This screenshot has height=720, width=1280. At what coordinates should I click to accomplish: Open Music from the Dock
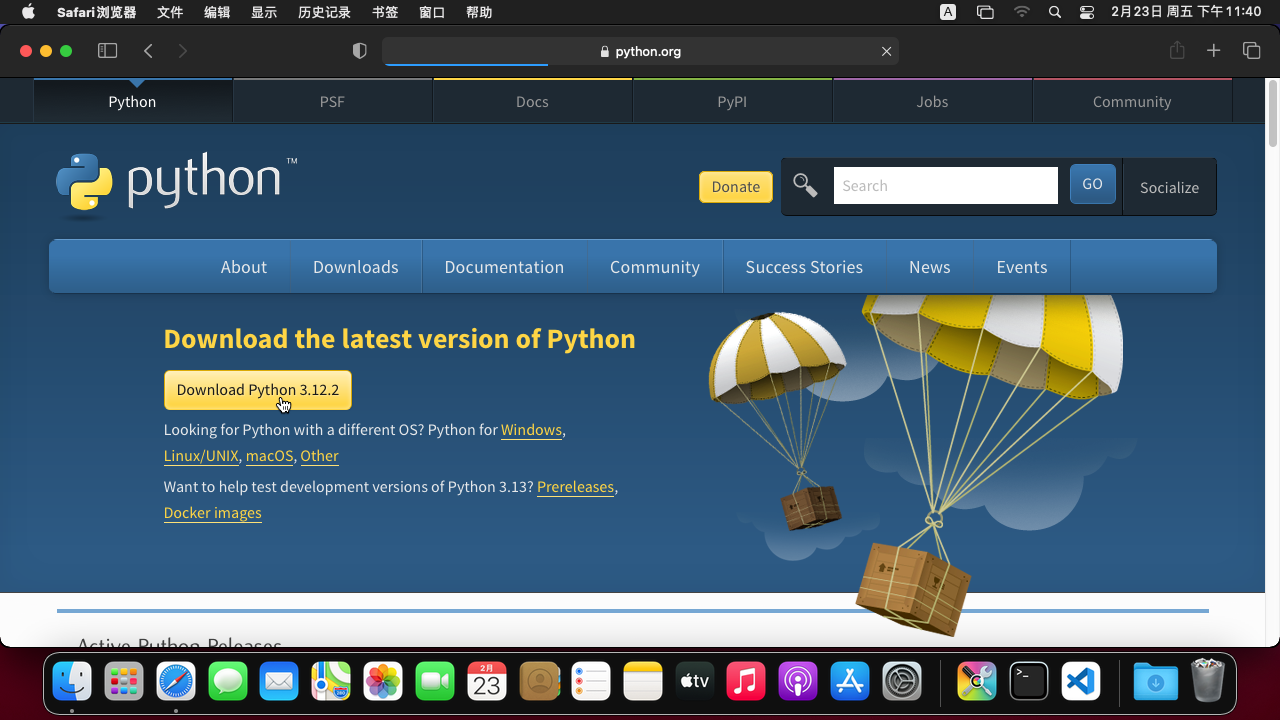(746, 682)
